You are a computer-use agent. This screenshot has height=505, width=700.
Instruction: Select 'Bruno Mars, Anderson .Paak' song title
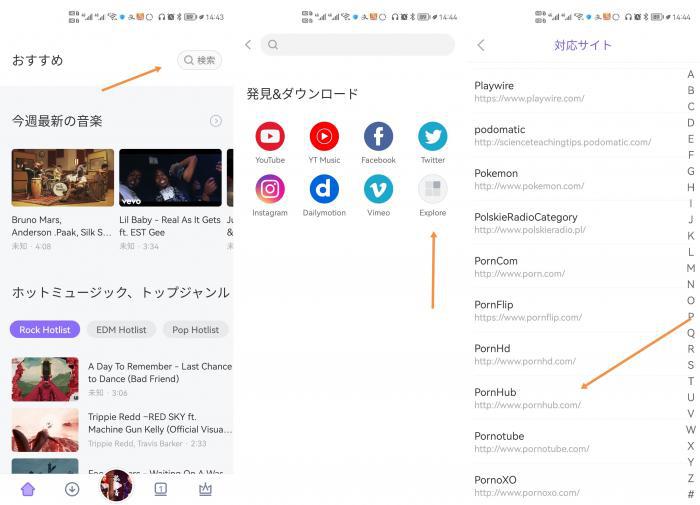62,226
